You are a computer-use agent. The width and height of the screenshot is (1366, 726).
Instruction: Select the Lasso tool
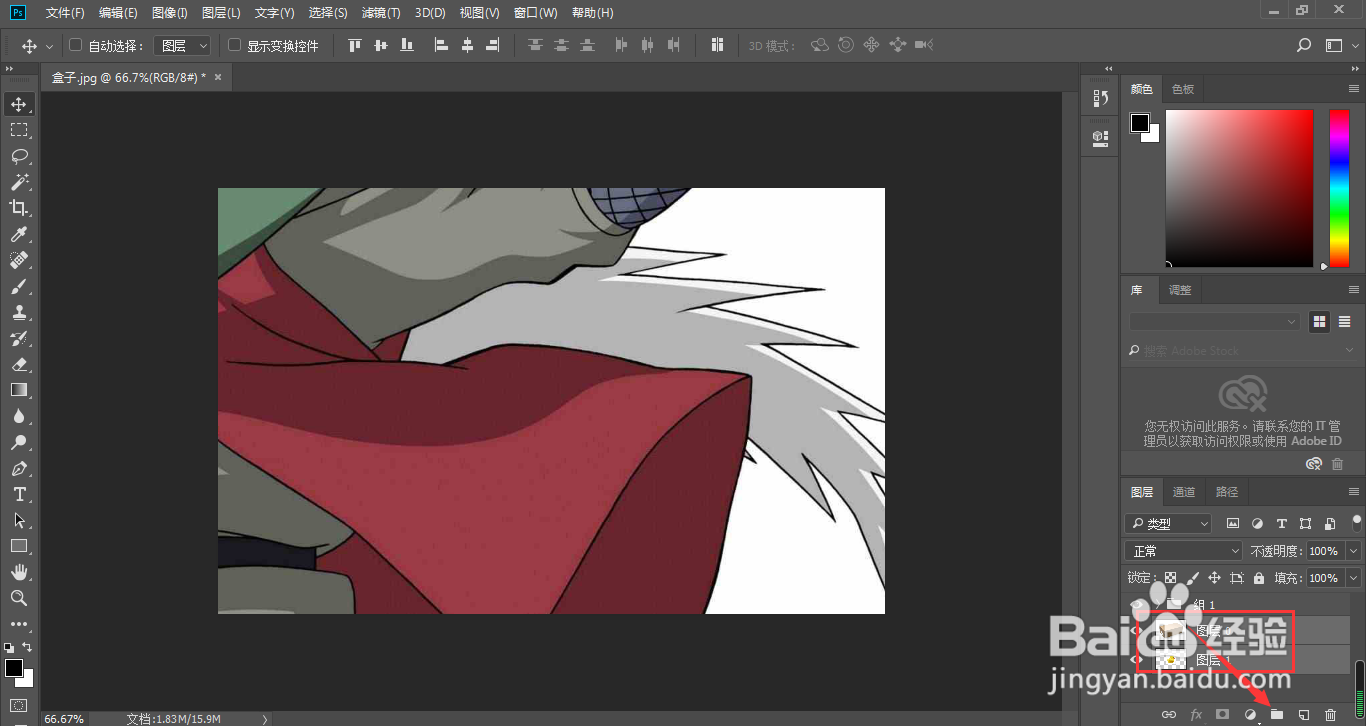pos(19,156)
